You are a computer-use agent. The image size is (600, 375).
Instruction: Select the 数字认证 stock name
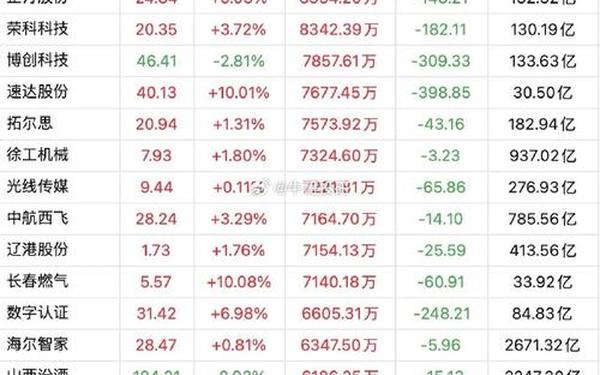tap(38, 313)
